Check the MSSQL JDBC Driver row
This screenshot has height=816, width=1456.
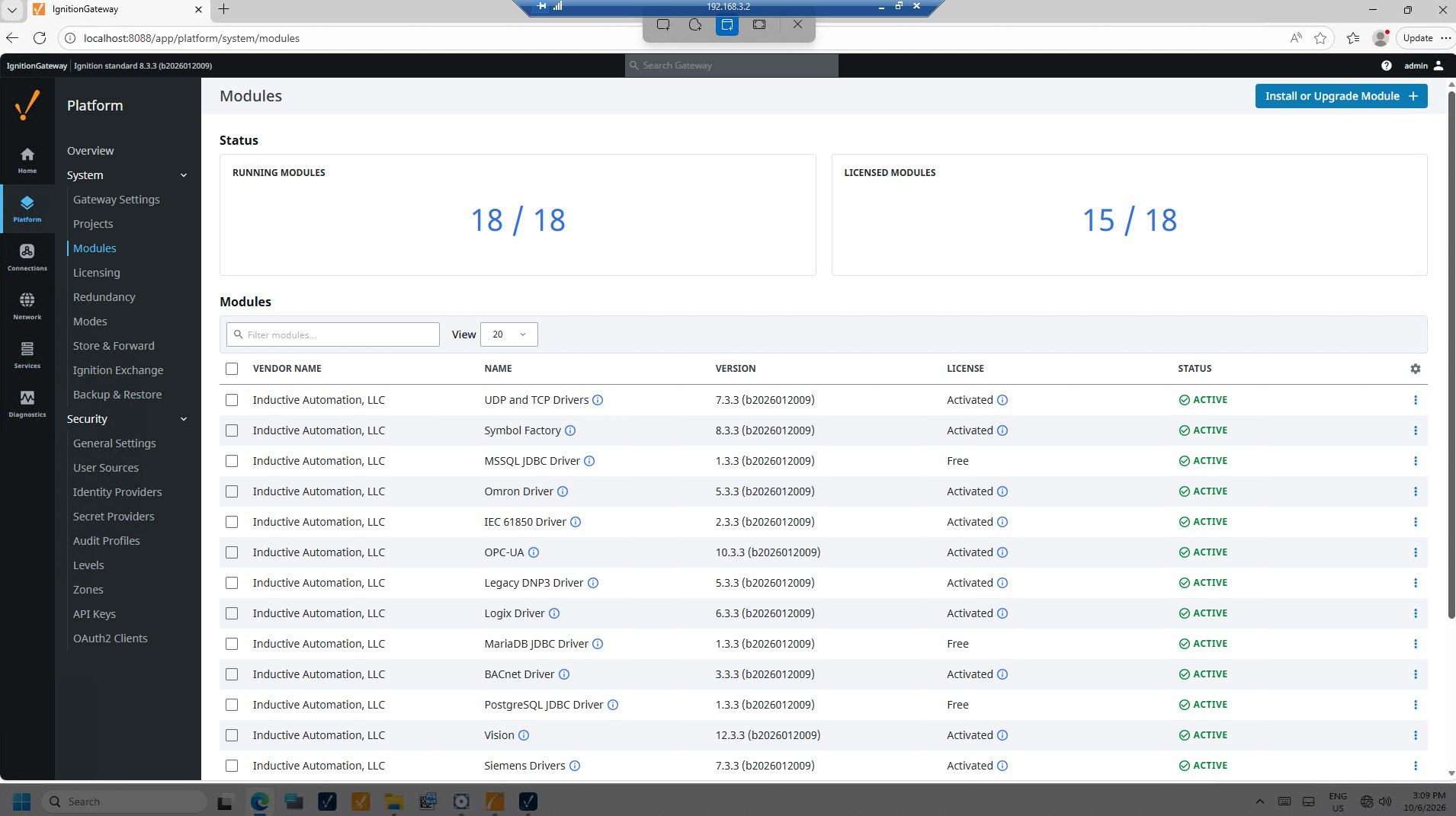(232, 461)
